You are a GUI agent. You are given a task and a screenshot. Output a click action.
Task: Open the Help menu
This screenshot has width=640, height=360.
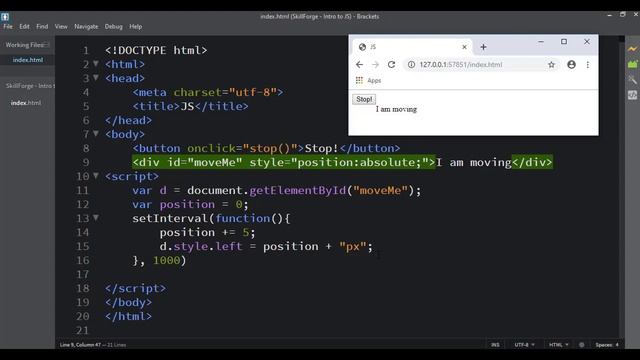click(136, 27)
